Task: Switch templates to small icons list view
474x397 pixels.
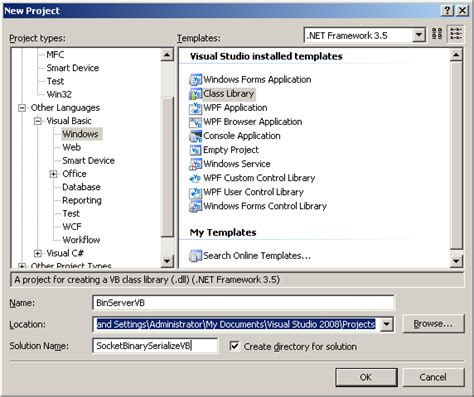Action: 456,34
